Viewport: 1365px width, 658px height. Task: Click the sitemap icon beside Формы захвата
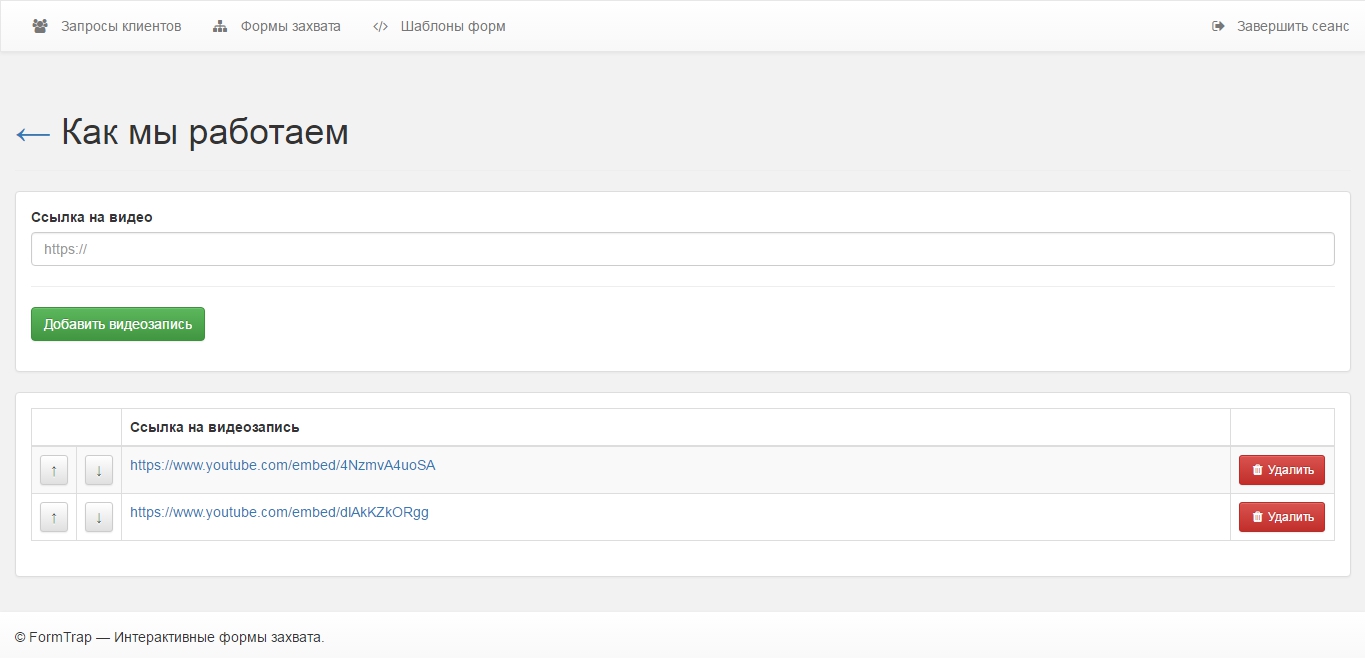tap(220, 26)
